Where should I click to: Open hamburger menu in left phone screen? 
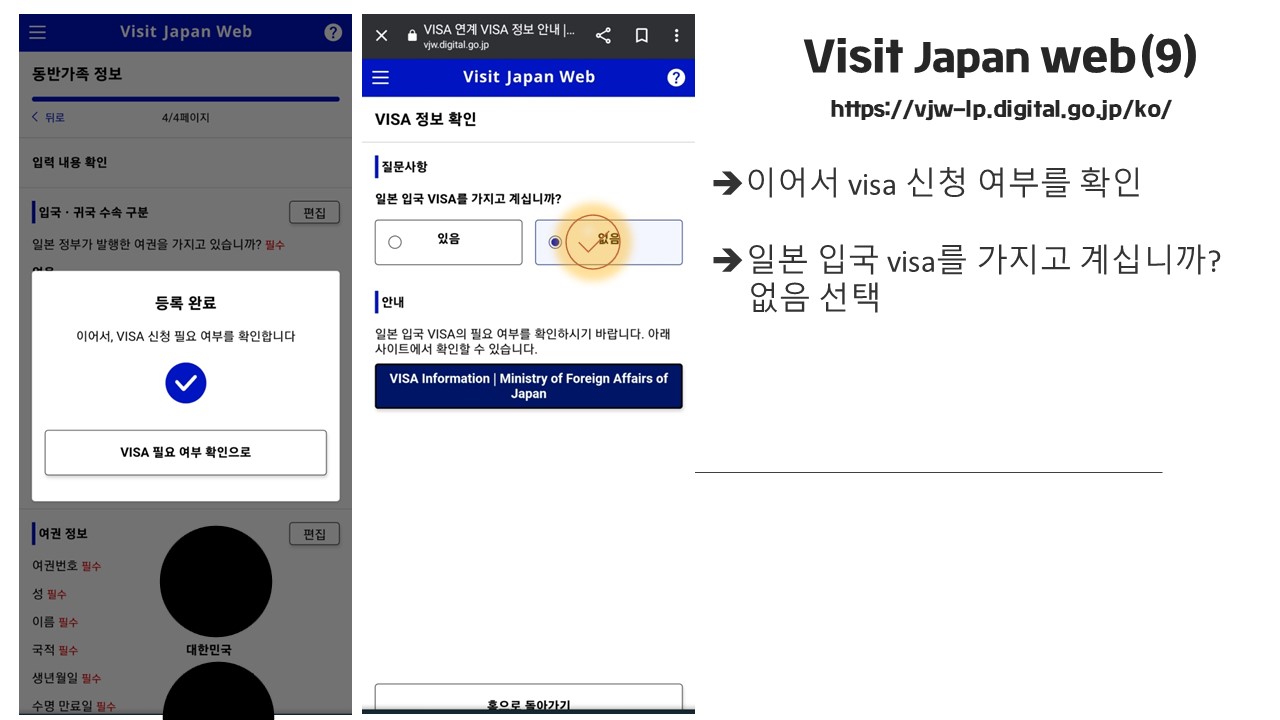[x=37, y=32]
